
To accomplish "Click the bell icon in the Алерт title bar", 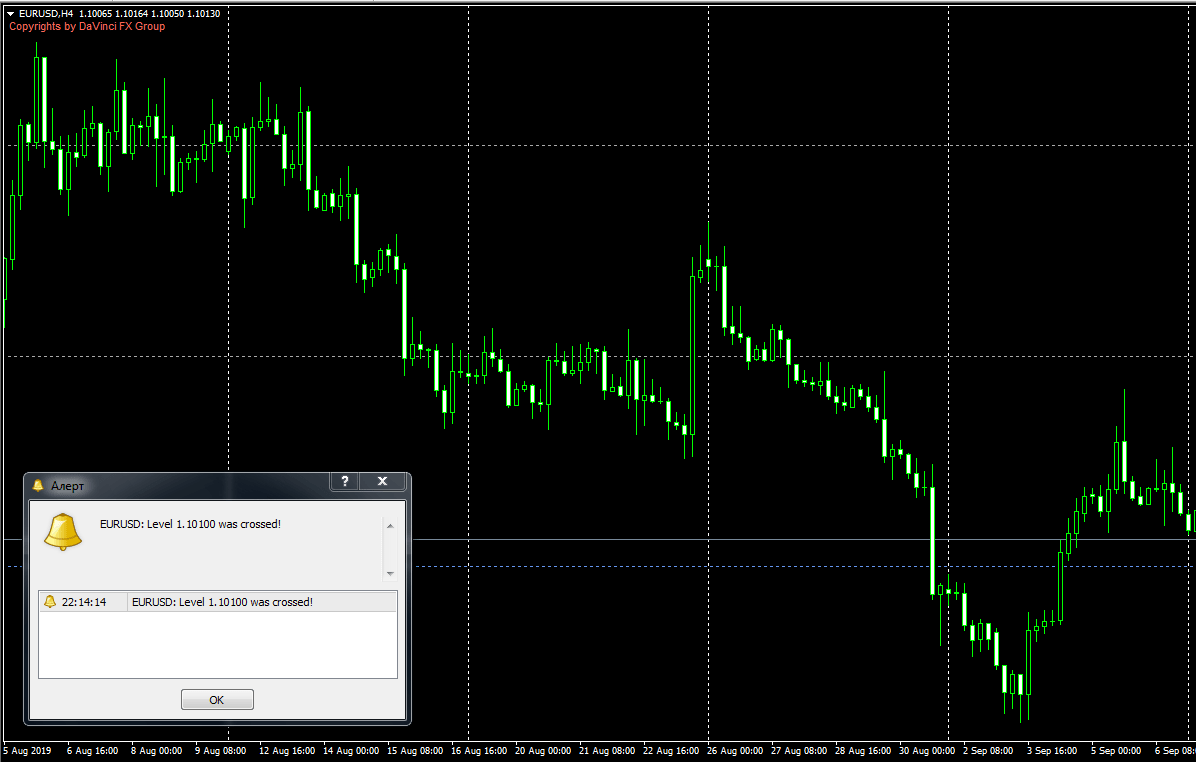I will click(x=38, y=485).
